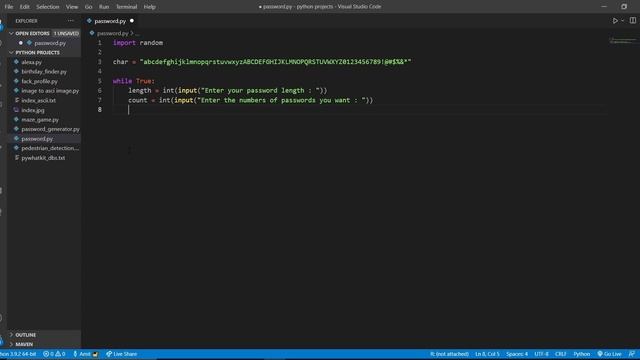Open index_ascii.txt in the explorer
This screenshot has height=360, width=640.
click(38, 100)
